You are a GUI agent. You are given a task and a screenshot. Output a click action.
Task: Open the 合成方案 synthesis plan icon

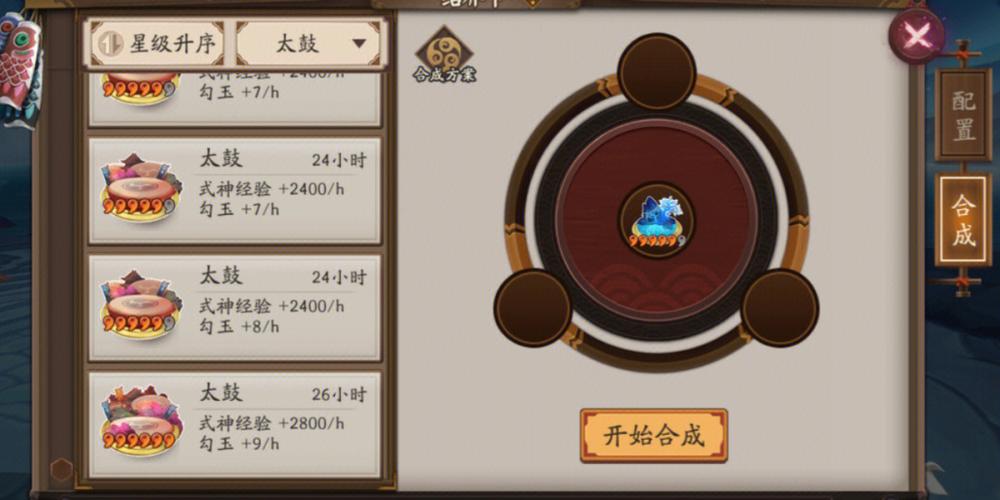pos(445,55)
